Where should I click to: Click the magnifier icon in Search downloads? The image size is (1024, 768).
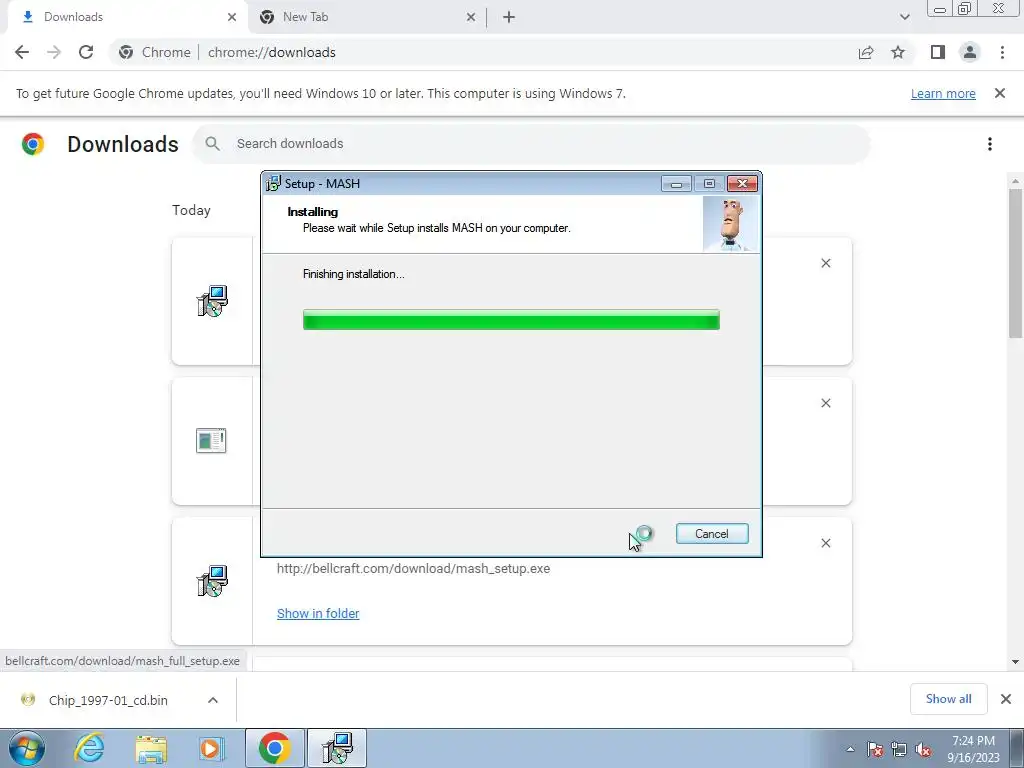pyautogui.click(x=212, y=144)
